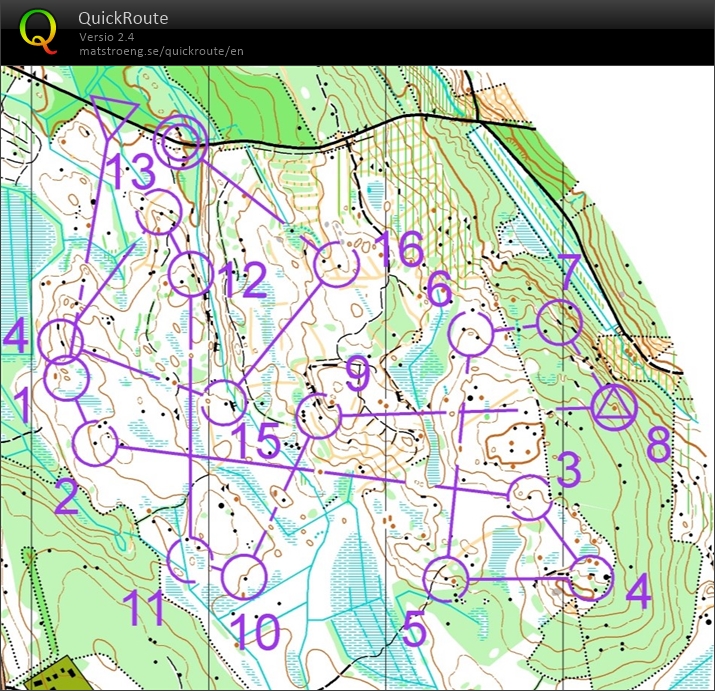715x691 pixels.
Task: Click the QuickRoute title text
Action: pos(124,18)
